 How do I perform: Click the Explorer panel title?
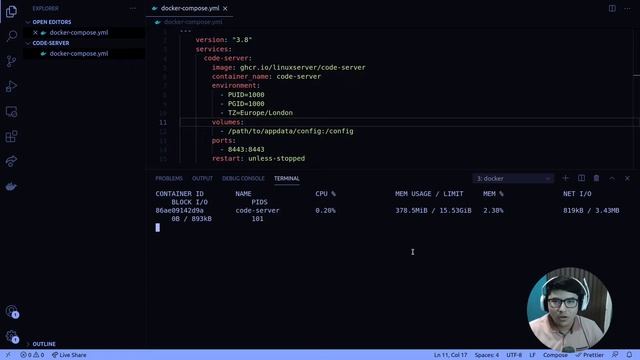click(x=46, y=8)
